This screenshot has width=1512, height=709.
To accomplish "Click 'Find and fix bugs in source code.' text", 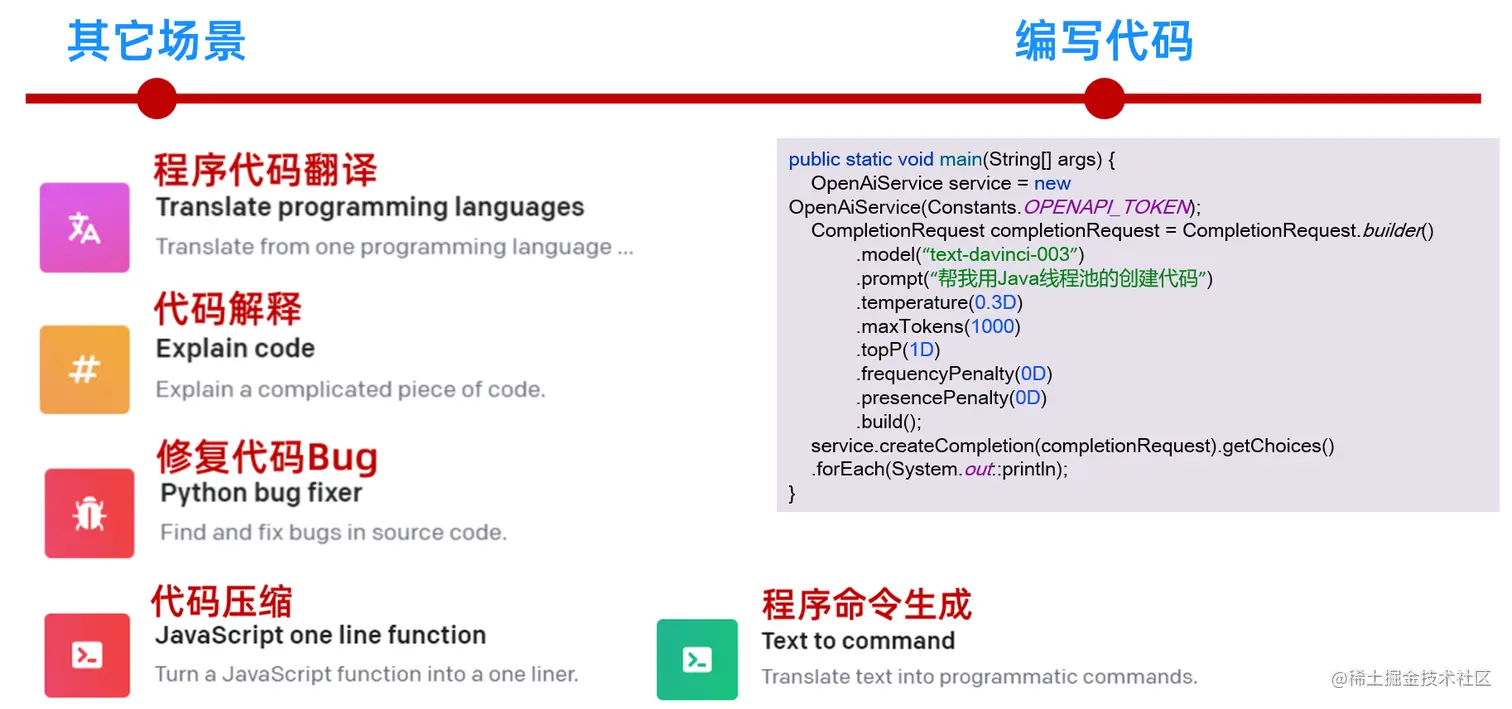I will click(333, 532).
